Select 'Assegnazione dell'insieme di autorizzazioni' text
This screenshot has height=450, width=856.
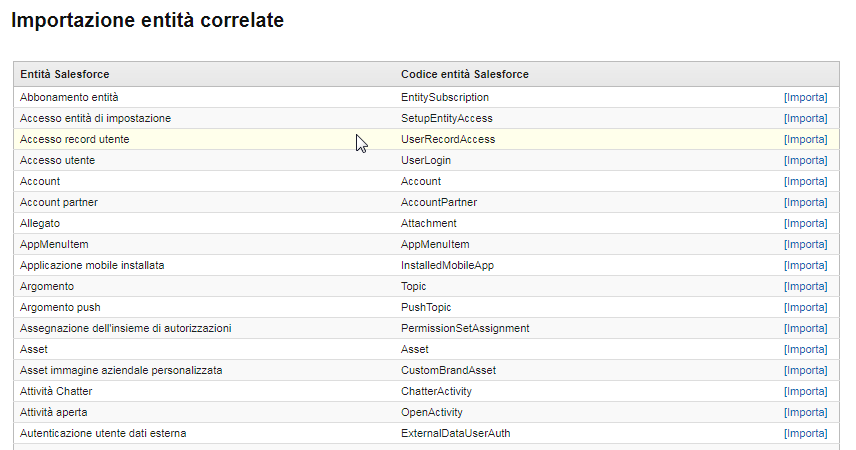tap(126, 329)
